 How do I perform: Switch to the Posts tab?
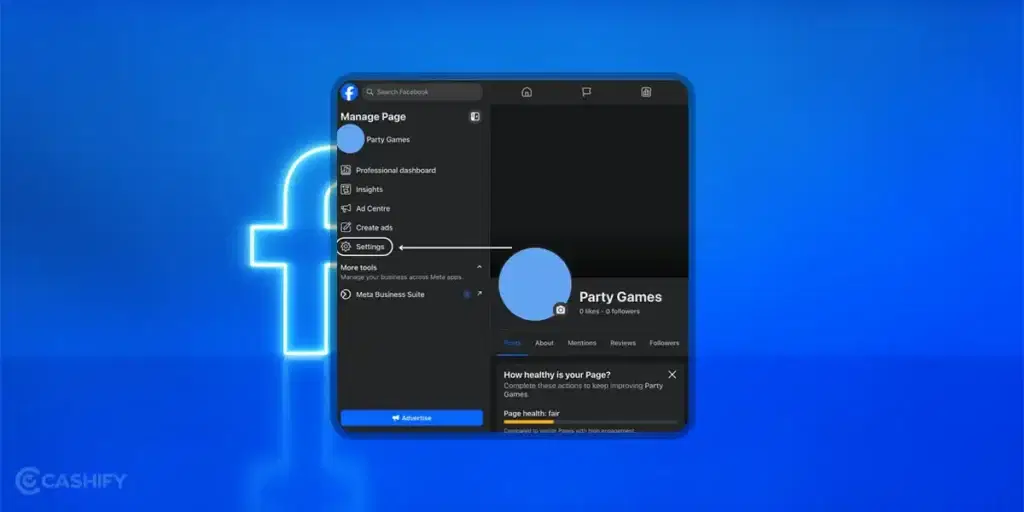[513, 343]
